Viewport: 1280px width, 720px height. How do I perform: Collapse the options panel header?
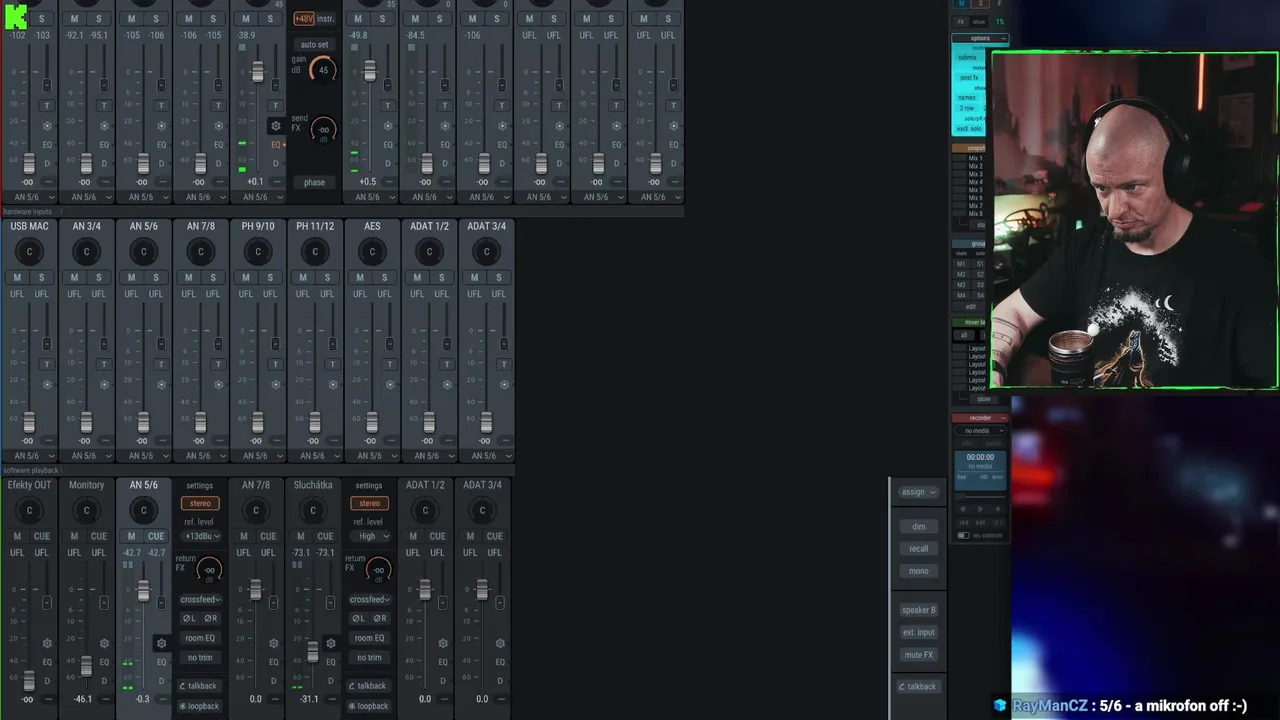(980, 38)
